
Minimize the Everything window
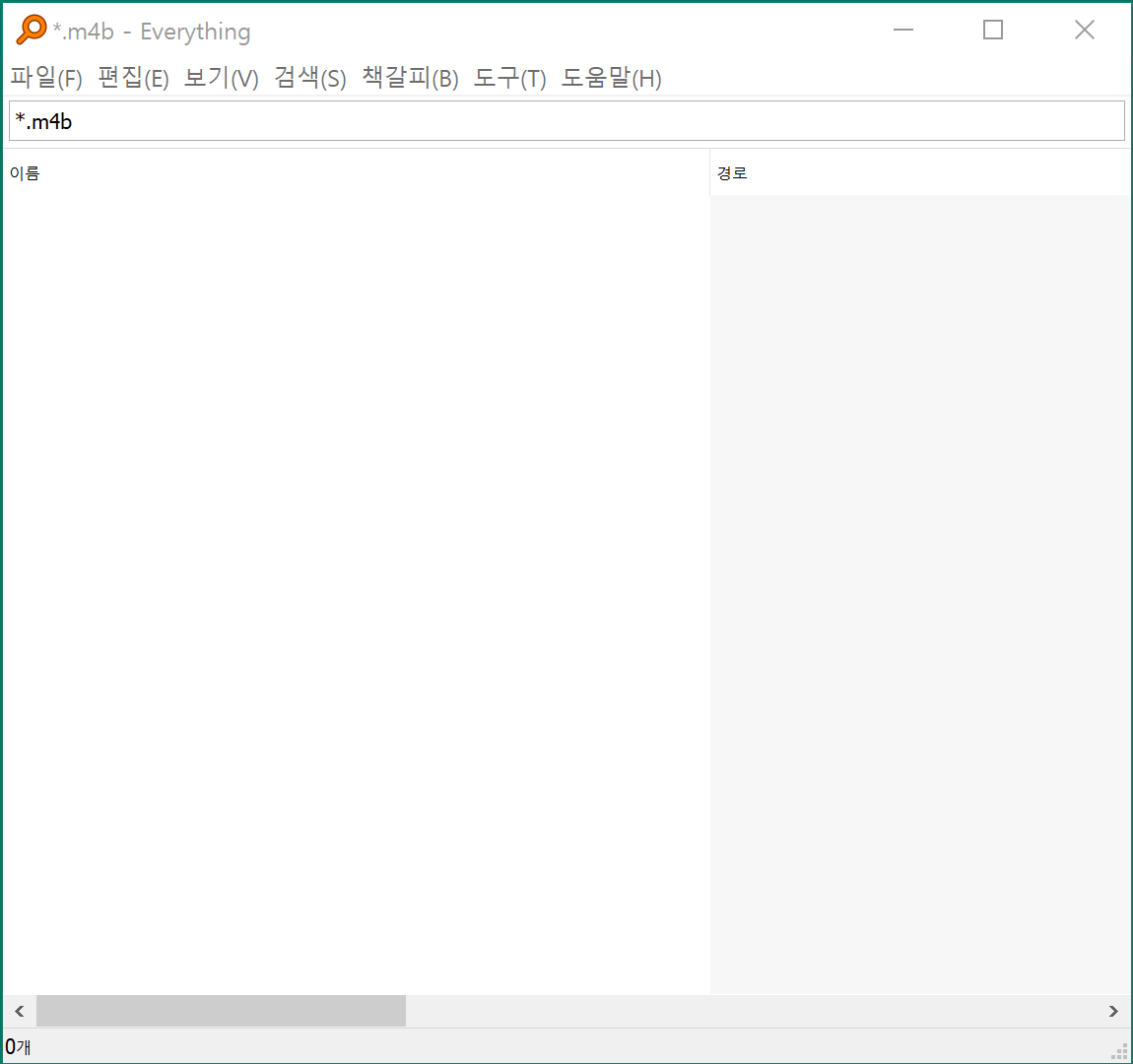pos(903,30)
